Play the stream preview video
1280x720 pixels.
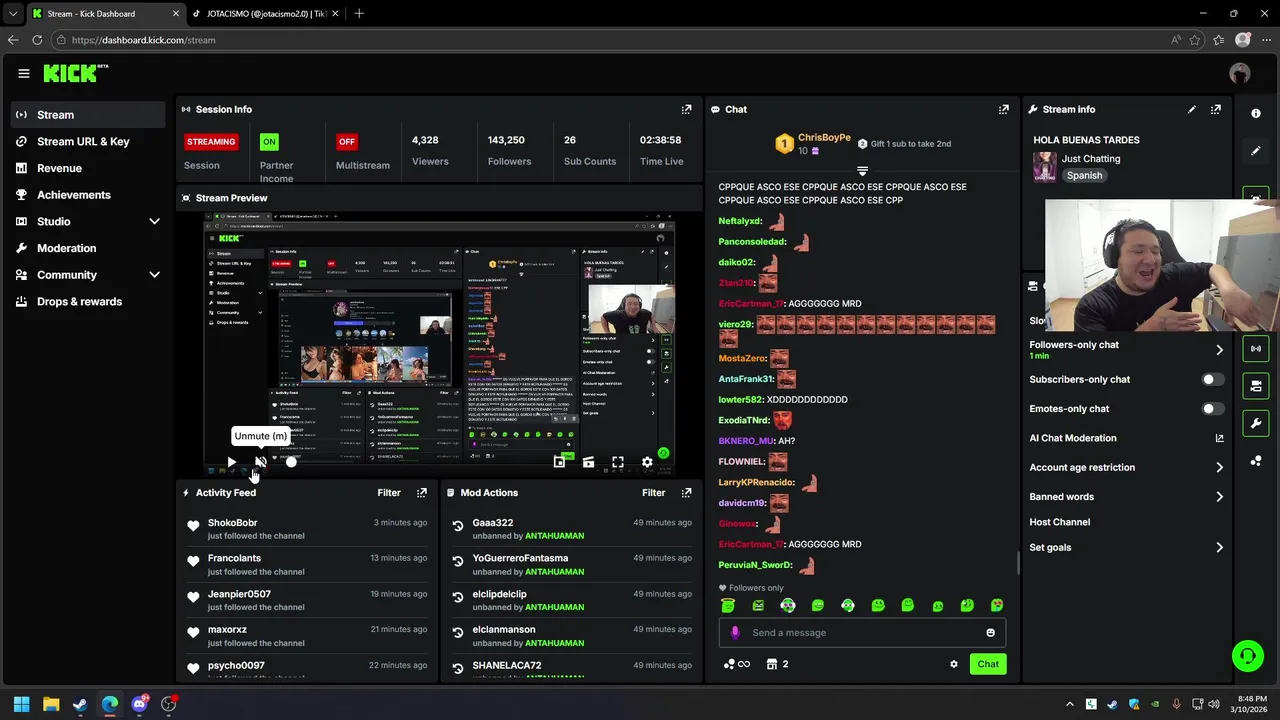[231, 462]
